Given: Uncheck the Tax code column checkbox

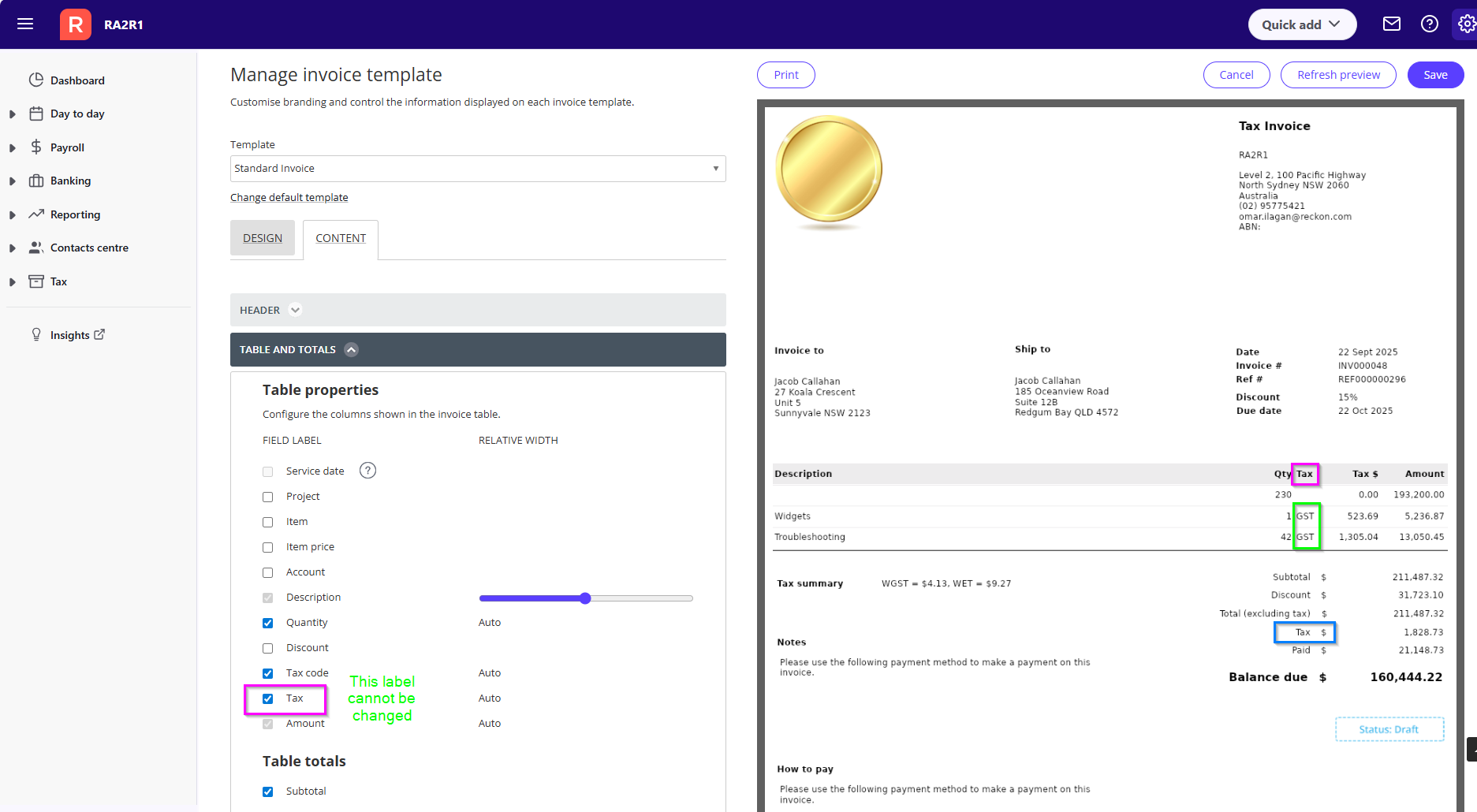Looking at the screenshot, I should [x=268, y=673].
